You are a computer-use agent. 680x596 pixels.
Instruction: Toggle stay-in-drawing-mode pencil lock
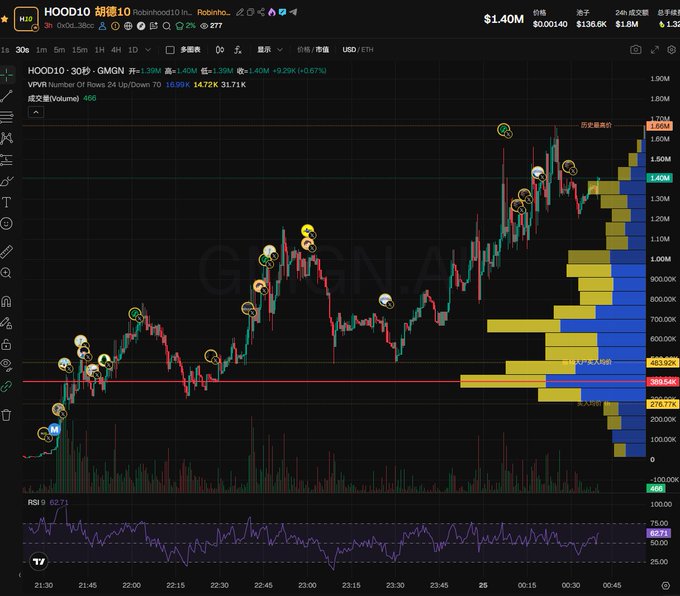click(7, 323)
